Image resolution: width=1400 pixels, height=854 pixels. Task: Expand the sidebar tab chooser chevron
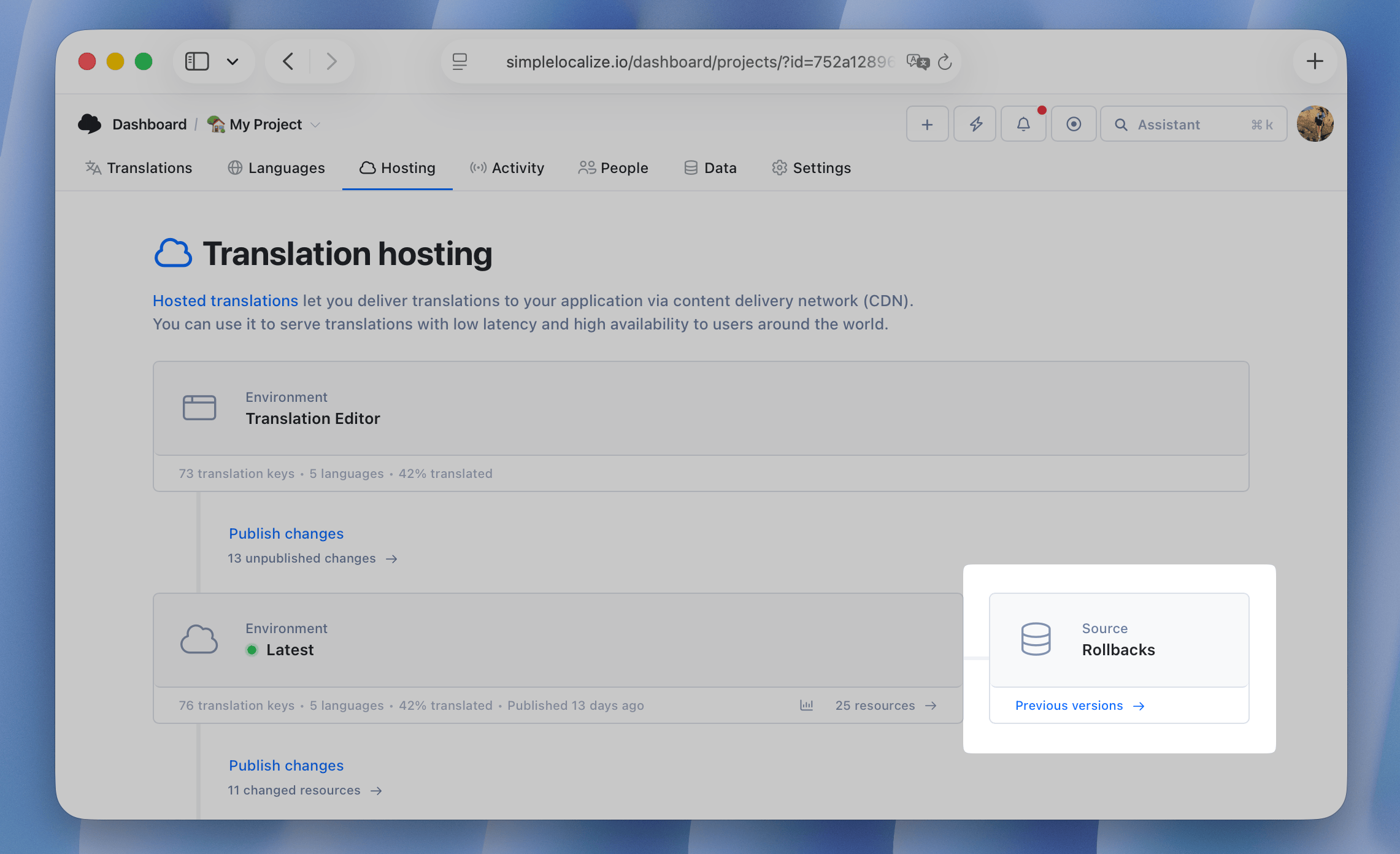[x=233, y=61]
